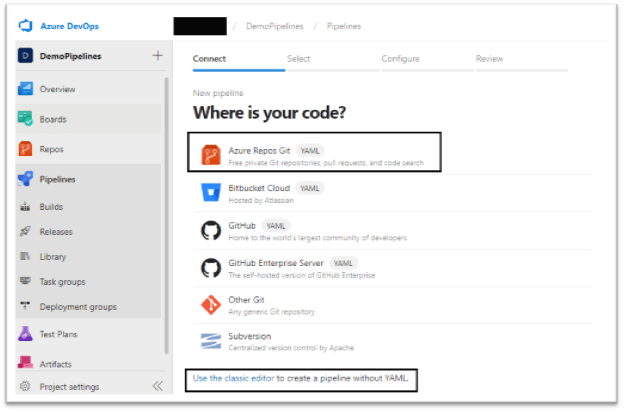
Task: Click the YAML badge beside Bitbucket Cloud
Action: (310, 188)
